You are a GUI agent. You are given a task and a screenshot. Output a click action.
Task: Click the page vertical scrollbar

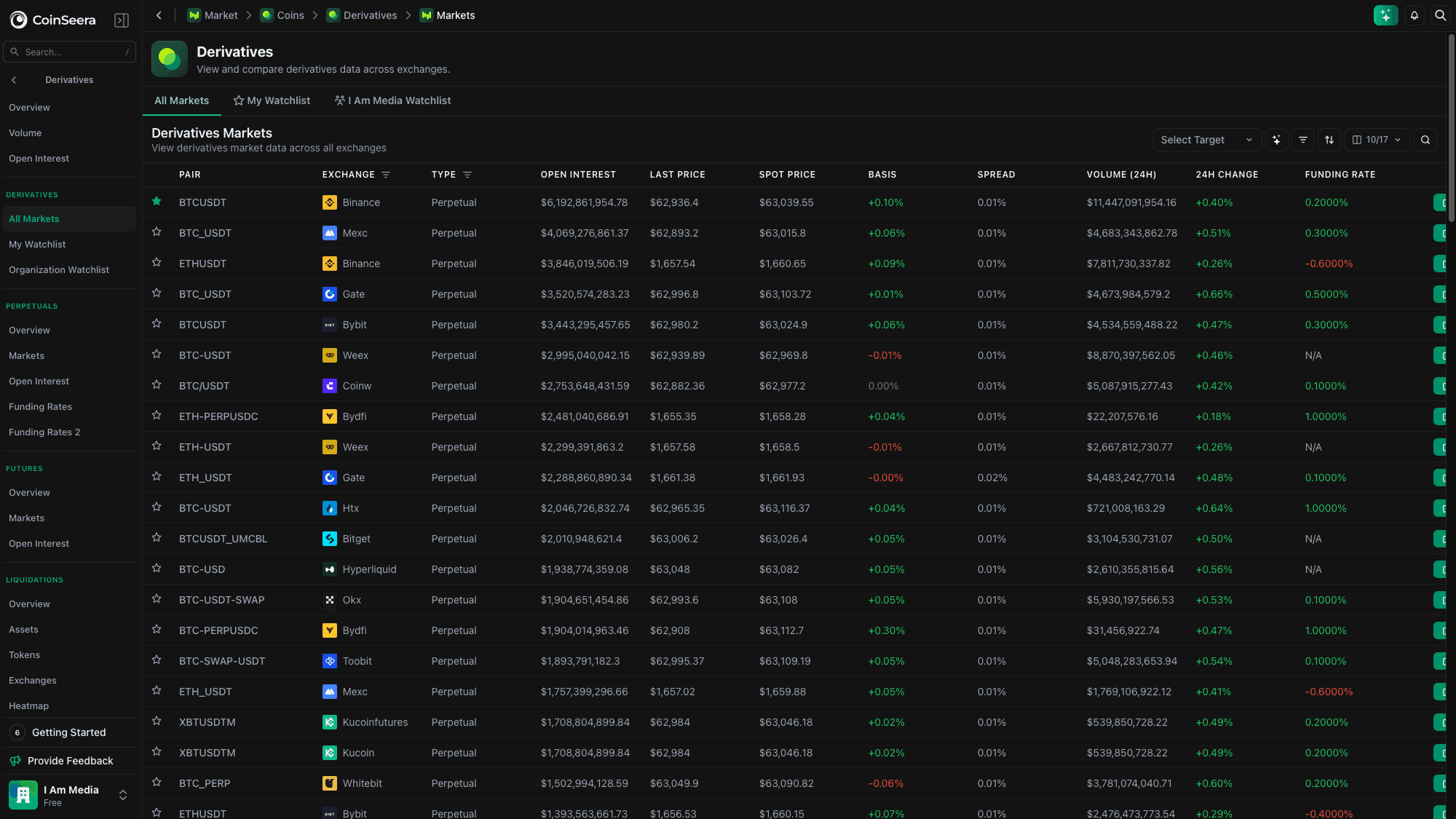(x=1451, y=127)
